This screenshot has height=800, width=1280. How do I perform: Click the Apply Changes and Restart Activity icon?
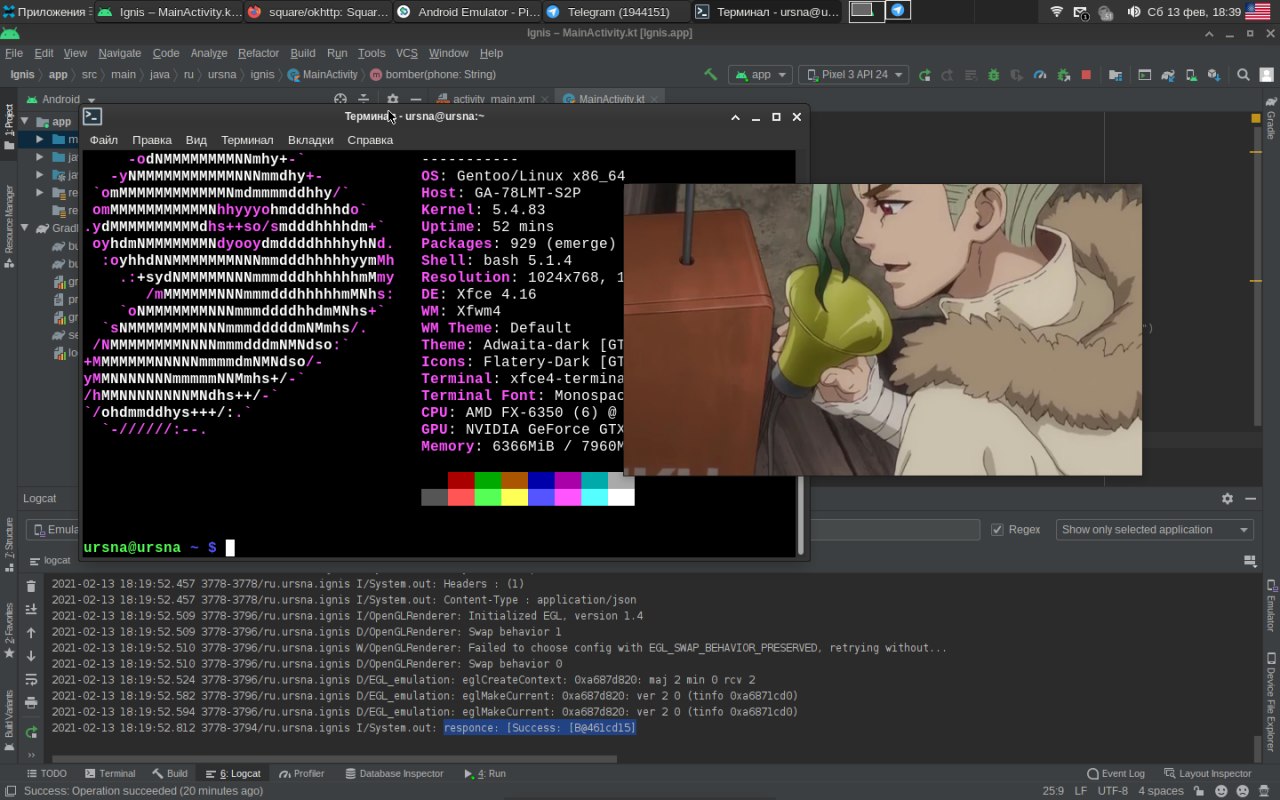point(947,75)
